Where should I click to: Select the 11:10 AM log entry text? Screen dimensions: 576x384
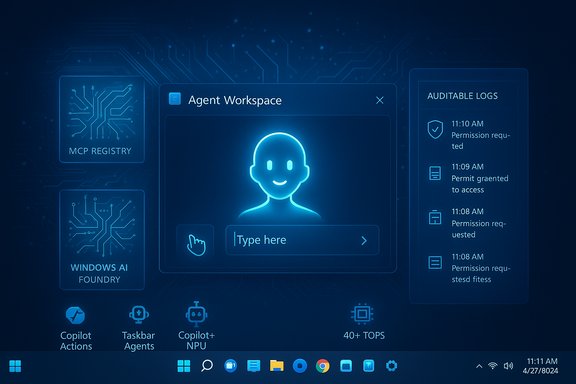pyautogui.click(x=480, y=135)
